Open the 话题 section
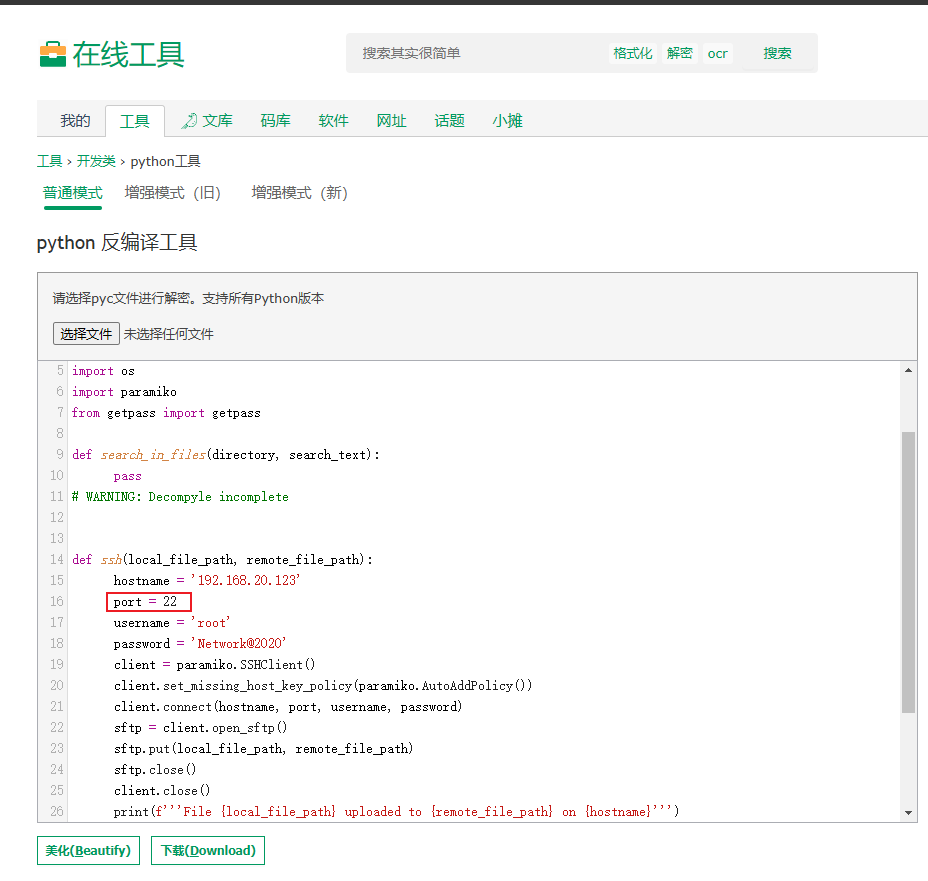The height and width of the screenshot is (881, 928). click(x=449, y=120)
